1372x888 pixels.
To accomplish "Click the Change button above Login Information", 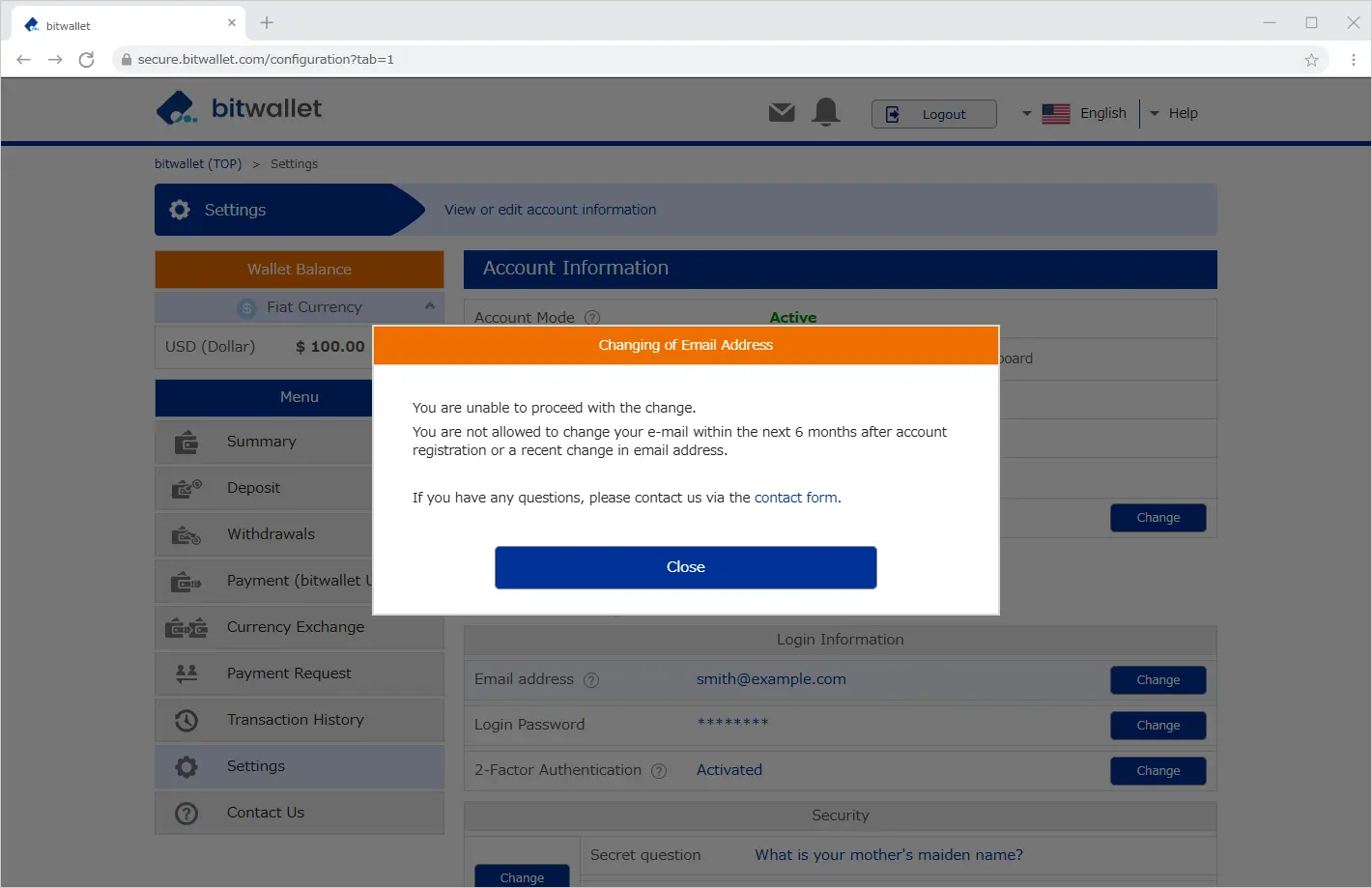I will (1158, 518).
